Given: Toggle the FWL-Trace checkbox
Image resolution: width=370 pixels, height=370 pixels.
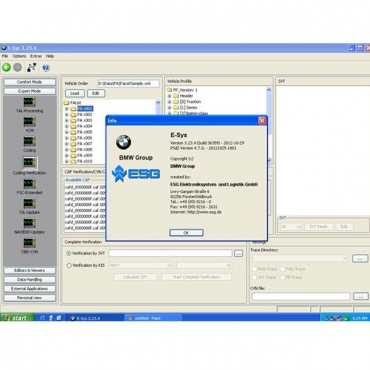Looking at the screenshot, I should 282,269.
